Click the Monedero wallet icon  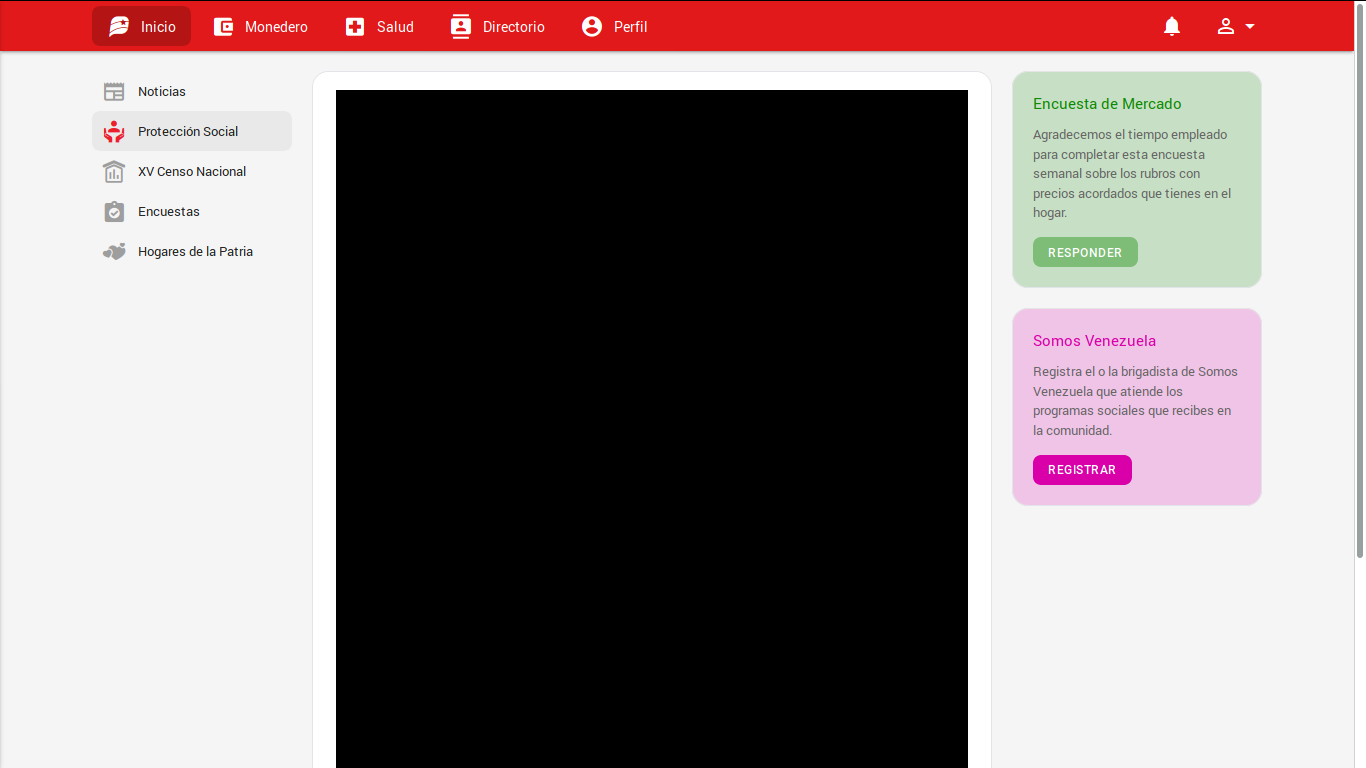coord(223,27)
